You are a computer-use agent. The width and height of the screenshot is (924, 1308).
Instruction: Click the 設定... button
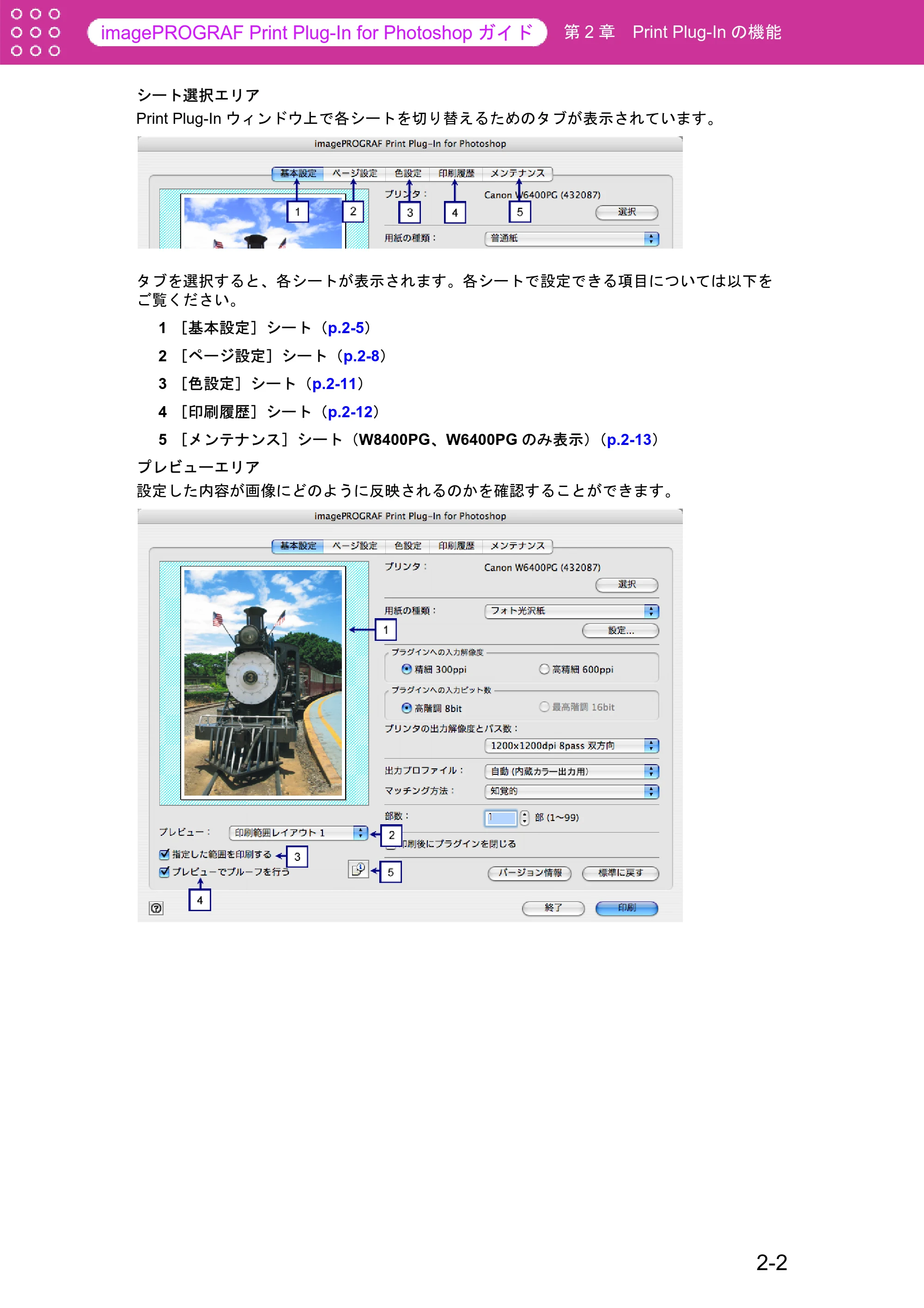[620, 630]
